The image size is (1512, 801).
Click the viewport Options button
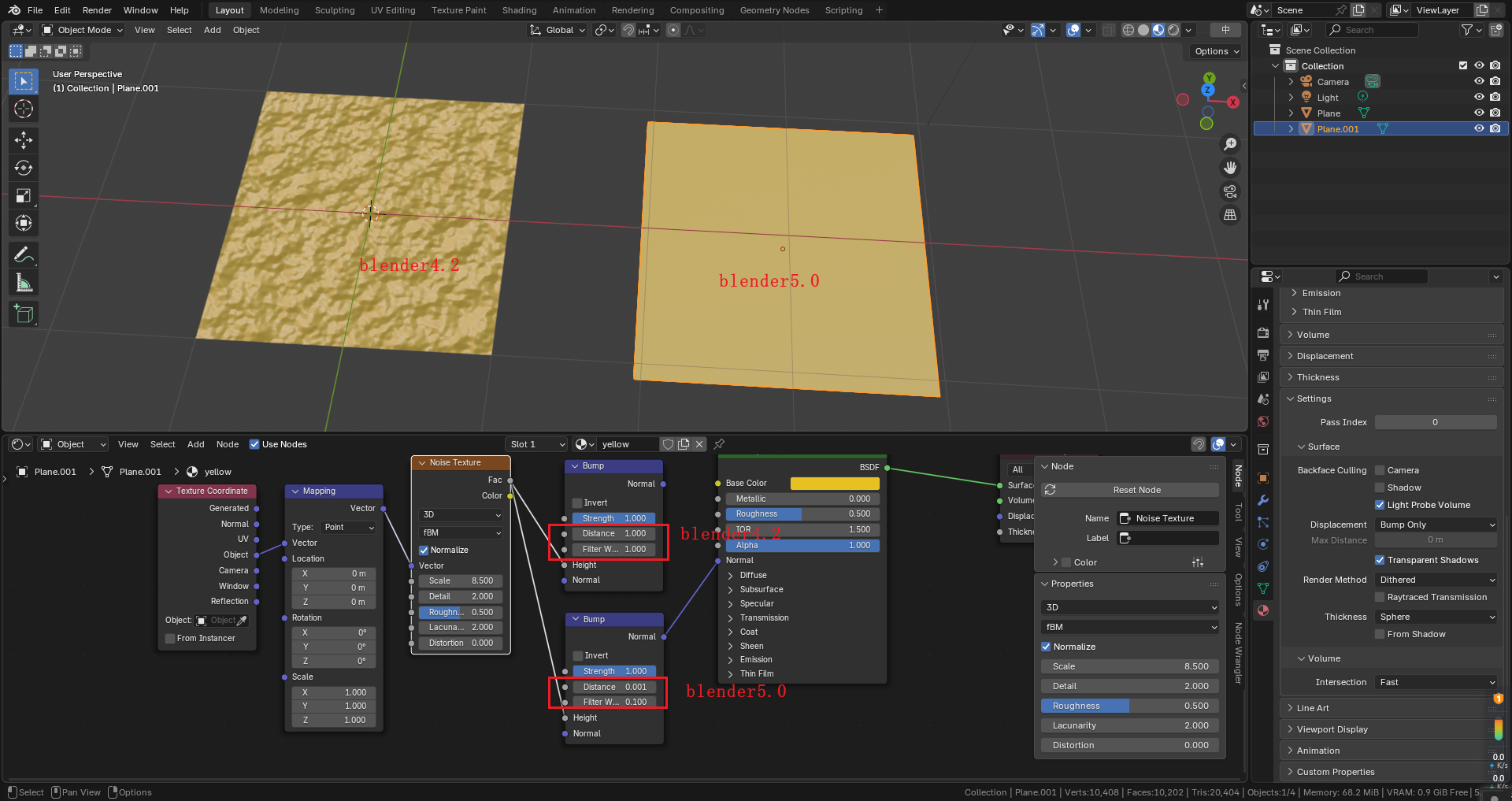(1216, 51)
